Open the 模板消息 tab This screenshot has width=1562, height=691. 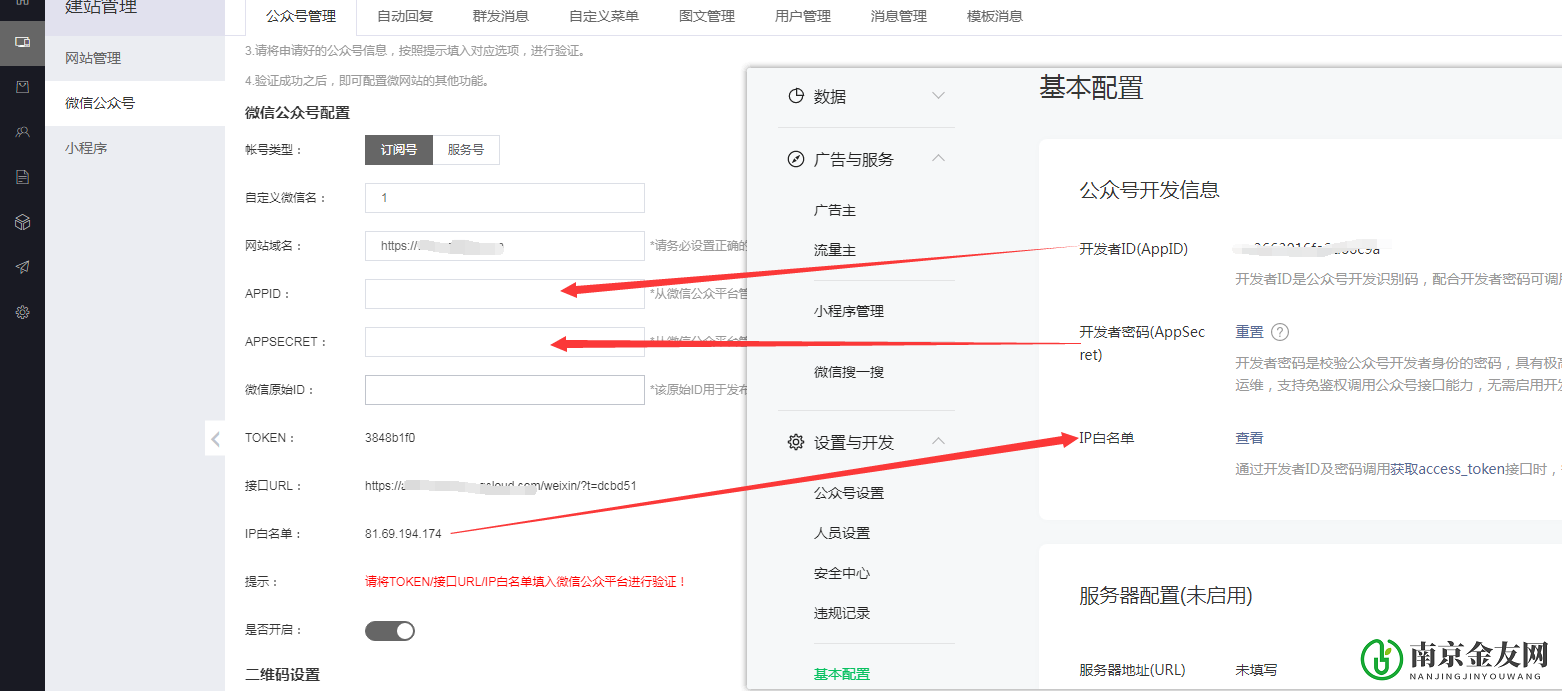point(992,16)
